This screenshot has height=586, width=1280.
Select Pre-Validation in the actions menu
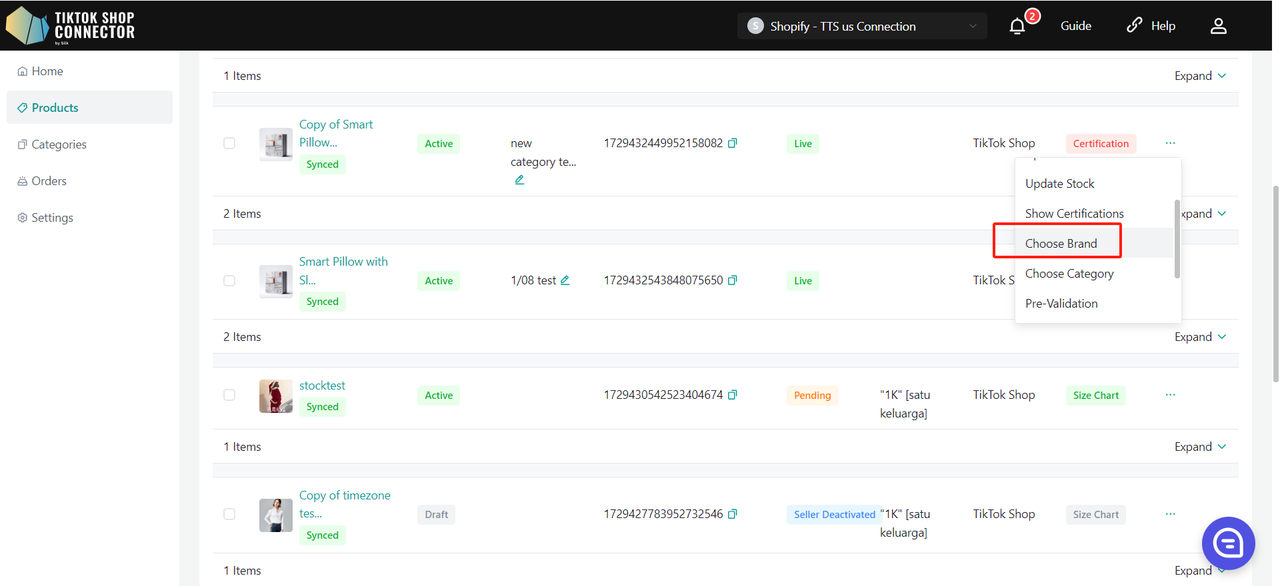tap(1061, 304)
